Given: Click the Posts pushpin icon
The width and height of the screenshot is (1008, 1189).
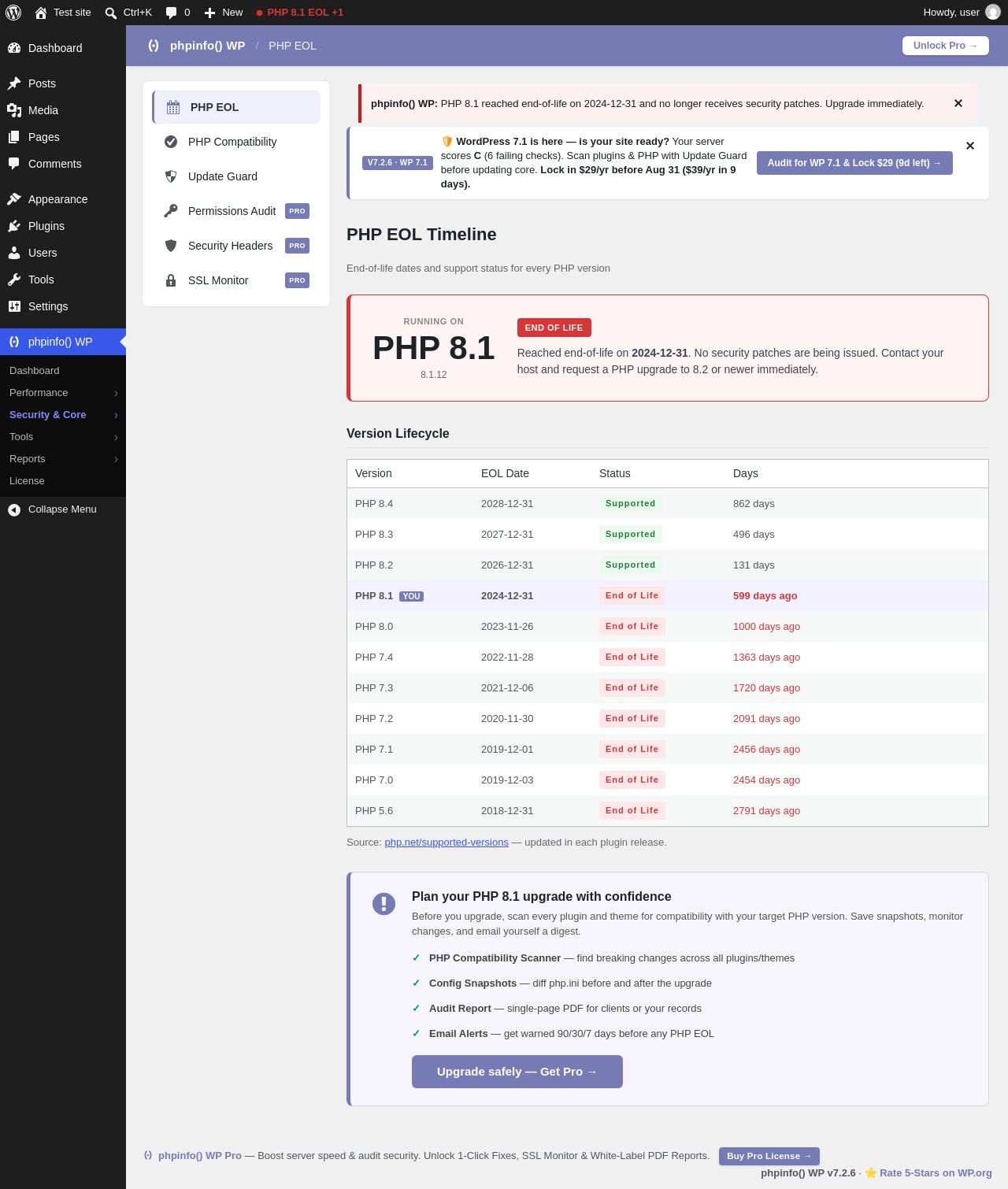Looking at the screenshot, I should click(x=14, y=83).
